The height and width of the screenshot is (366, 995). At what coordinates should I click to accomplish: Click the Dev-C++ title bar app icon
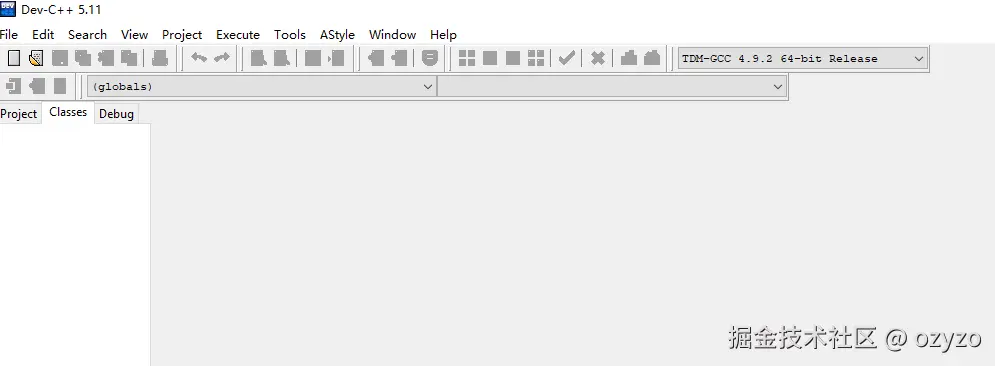8,9
